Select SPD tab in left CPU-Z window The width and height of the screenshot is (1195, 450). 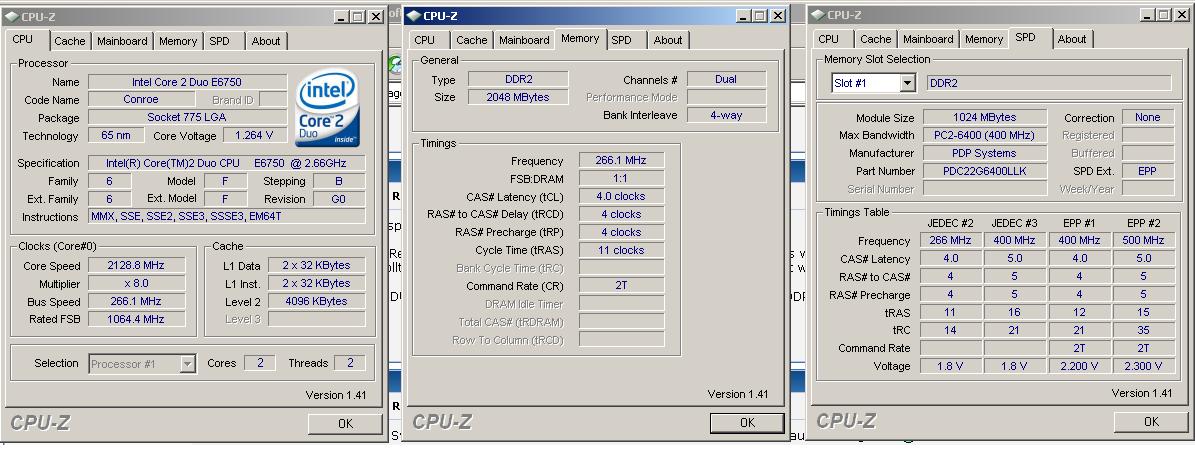219,41
